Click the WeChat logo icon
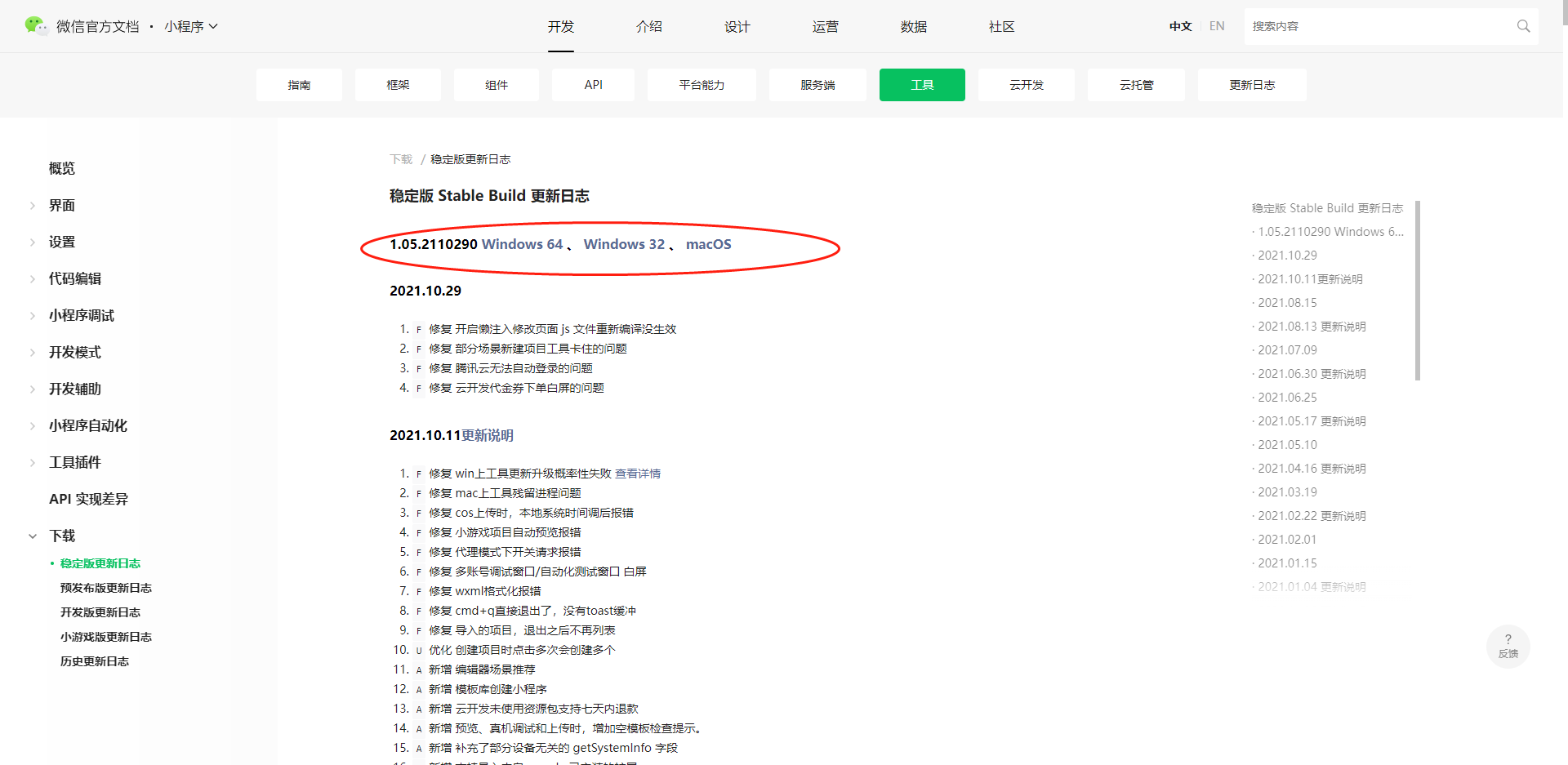Viewport: 1568px width, 765px height. point(36,26)
